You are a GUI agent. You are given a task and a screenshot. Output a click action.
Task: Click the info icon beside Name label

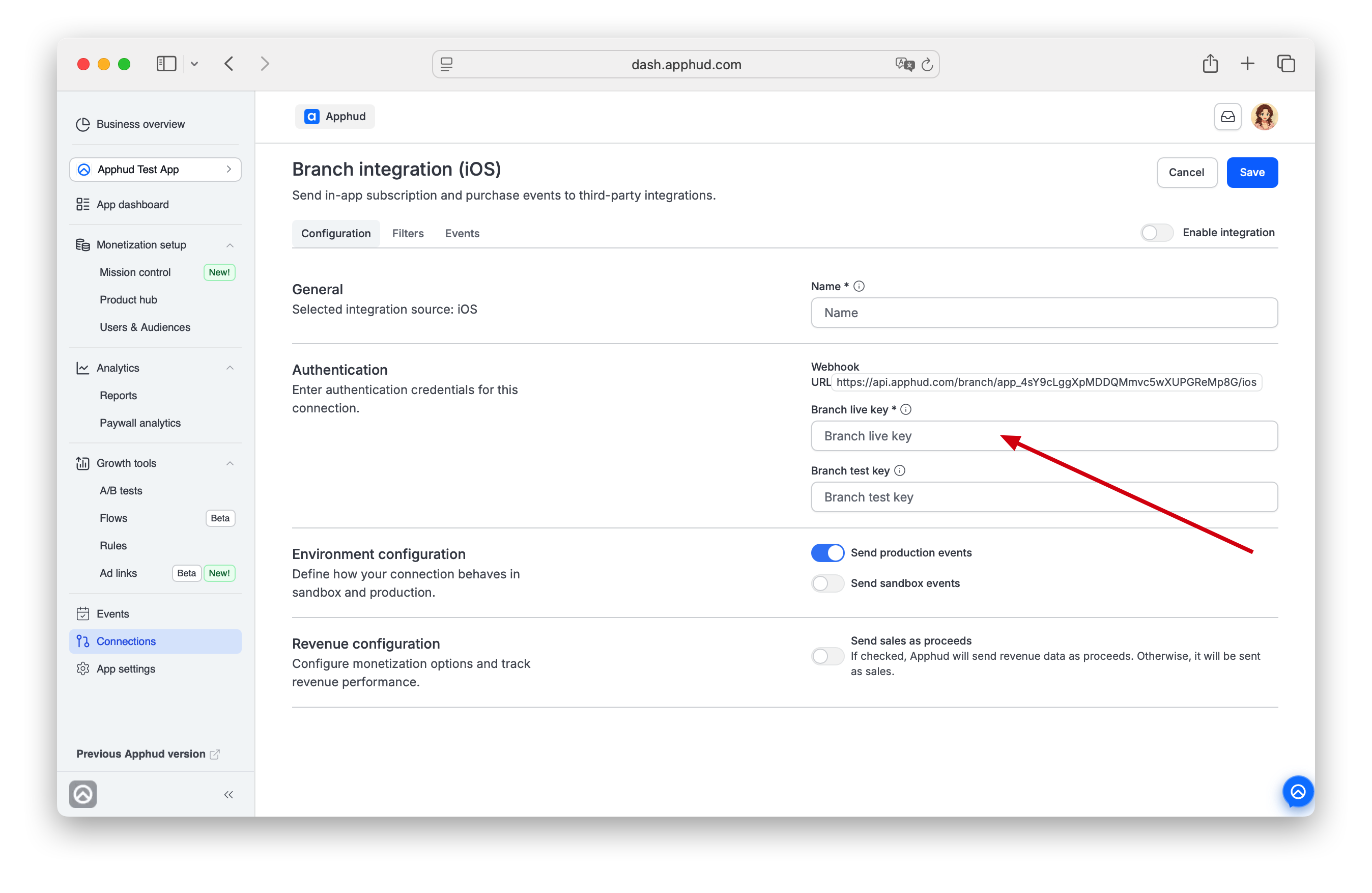[x=859, y=286]
